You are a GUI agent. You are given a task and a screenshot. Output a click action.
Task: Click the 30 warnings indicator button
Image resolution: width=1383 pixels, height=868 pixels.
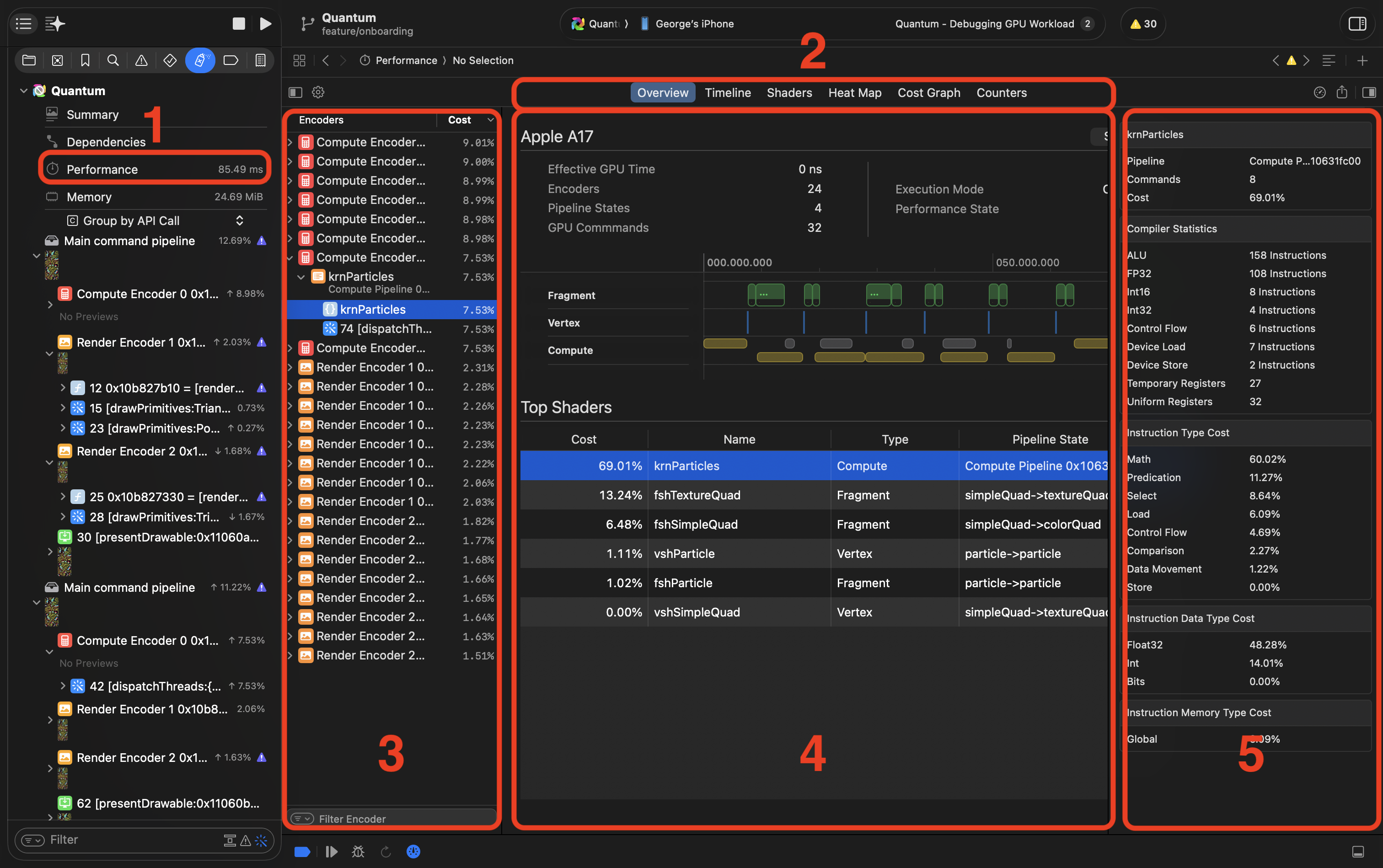[x=1142, y=23]
